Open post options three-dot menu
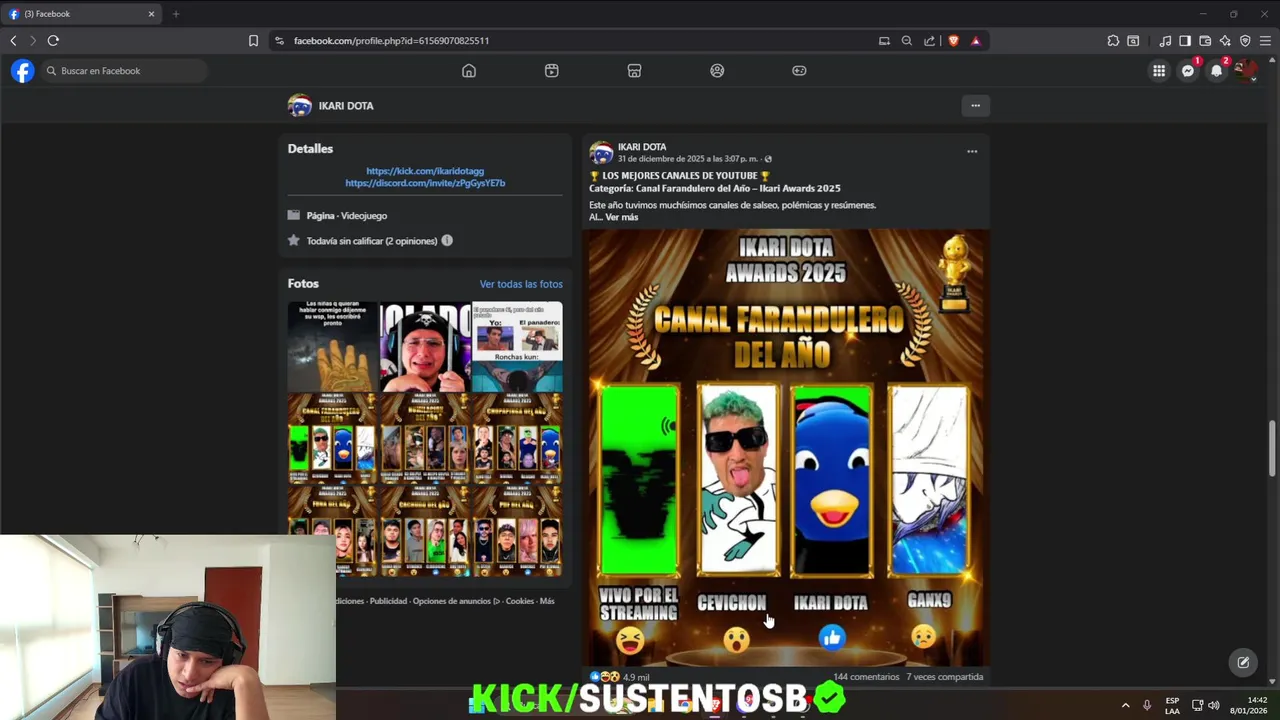1280x720 pixels. (x=971, y=152)
